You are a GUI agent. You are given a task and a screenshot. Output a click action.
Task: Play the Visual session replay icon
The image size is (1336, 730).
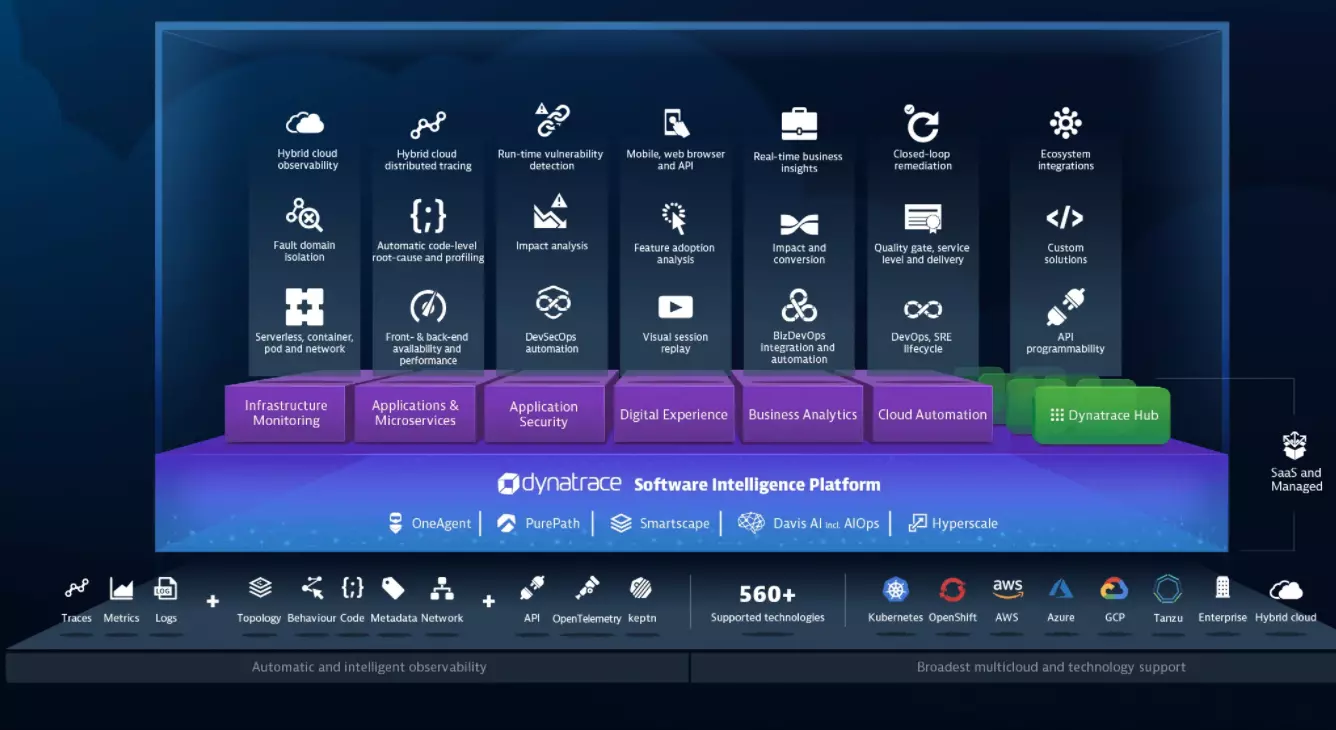(676, 307)
